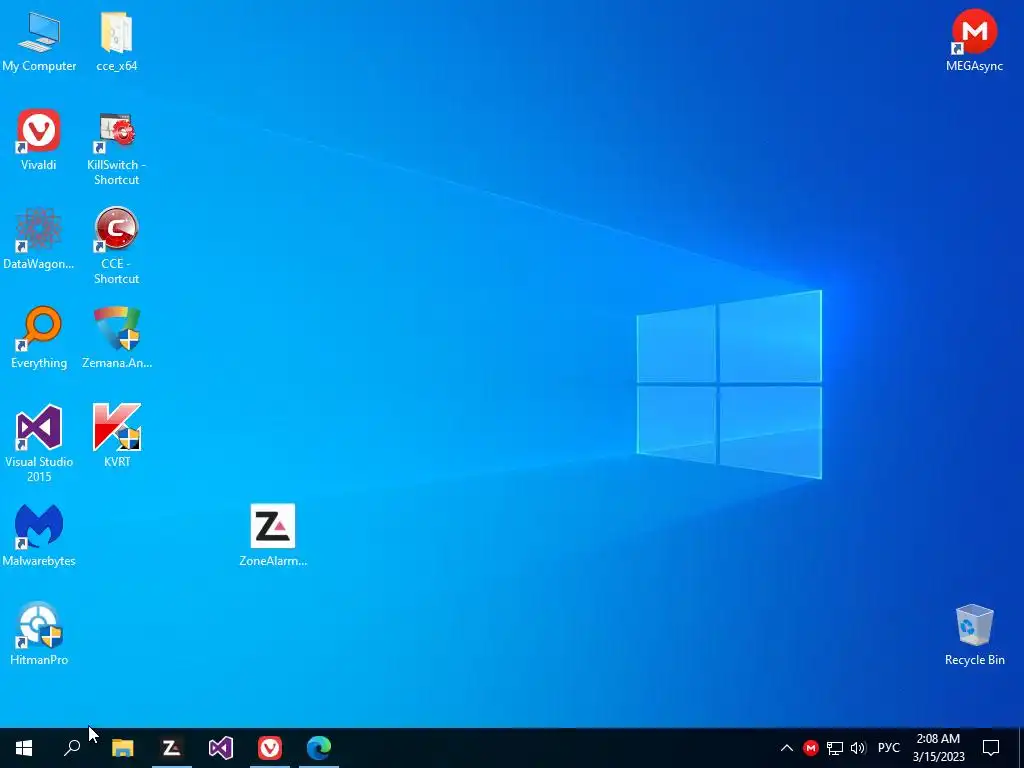Open Vivaldi browser from taskbar
The height and width of the screenshot is (768, 1024).
point(270,748)
